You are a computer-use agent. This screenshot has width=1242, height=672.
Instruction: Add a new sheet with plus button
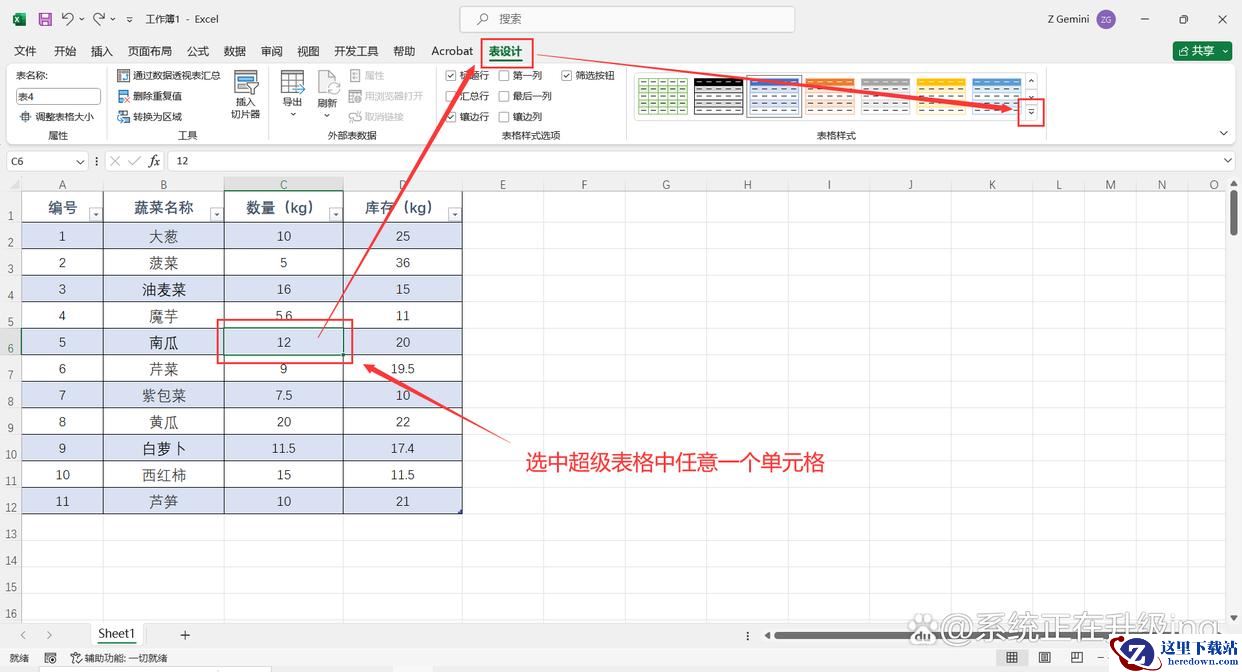pyautogui.click(x=185, y=635)
